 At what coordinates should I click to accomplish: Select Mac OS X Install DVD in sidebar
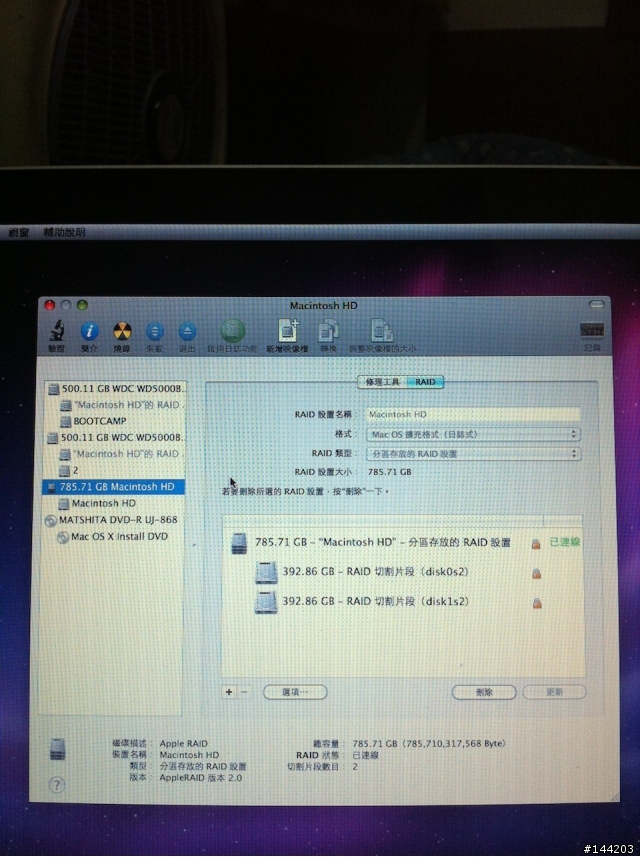coord(113,537)
